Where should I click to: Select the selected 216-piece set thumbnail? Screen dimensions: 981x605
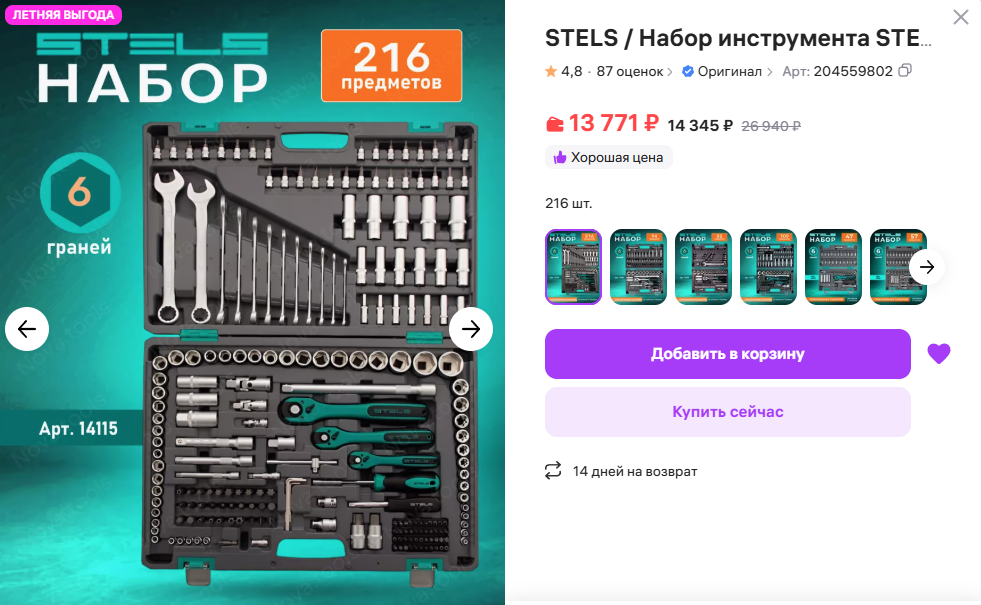[x=573, y=267]
